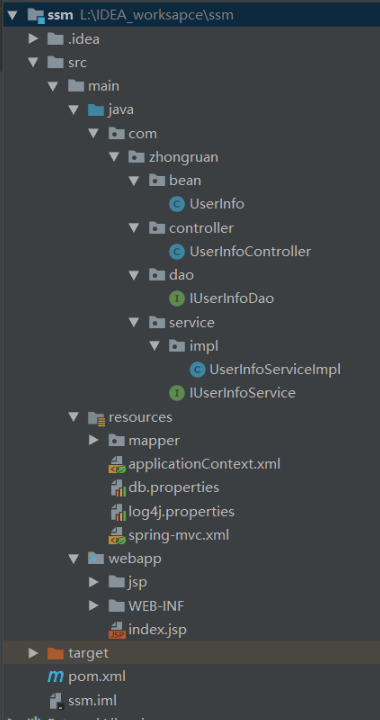Screen dimensions: 380x720
Task: Click the controller package icon
Action: [x=156, y=228]
